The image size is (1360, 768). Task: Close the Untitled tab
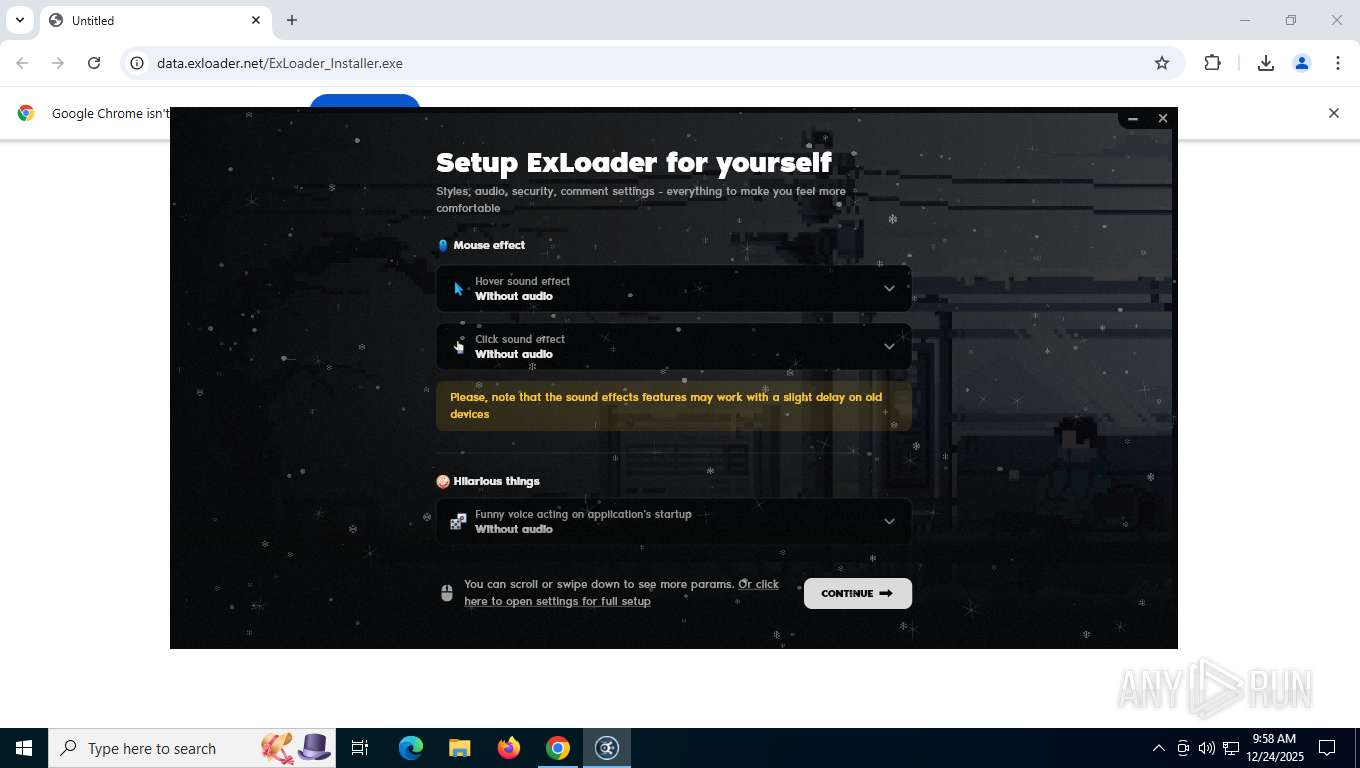pos(256,20)
